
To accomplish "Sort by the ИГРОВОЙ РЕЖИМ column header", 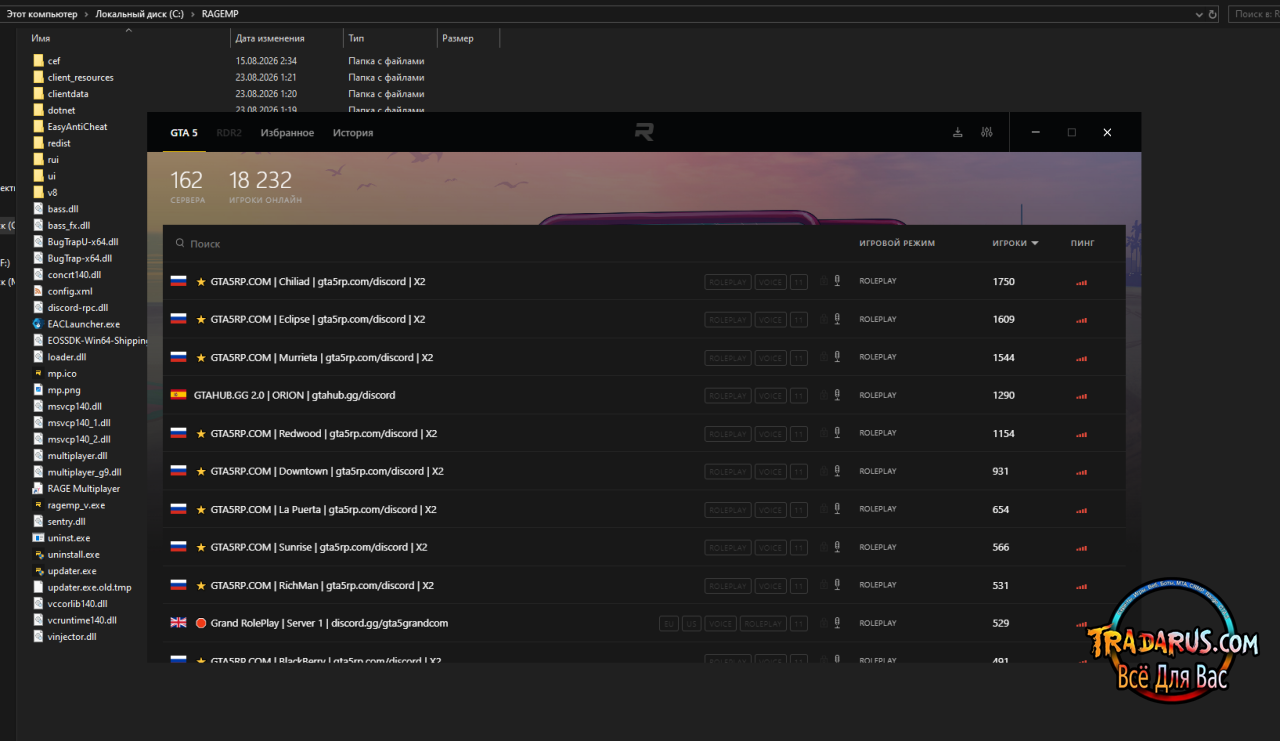I will point(897,243).
